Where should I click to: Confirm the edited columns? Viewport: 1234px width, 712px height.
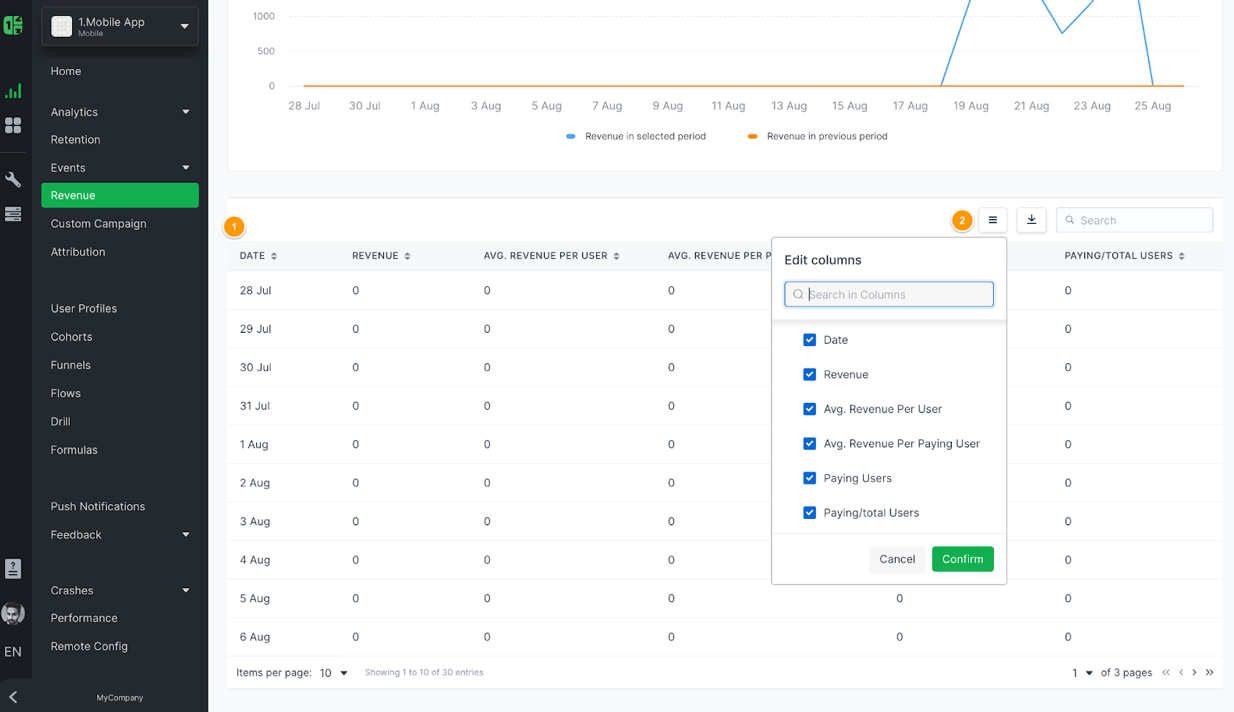point(962,559)
